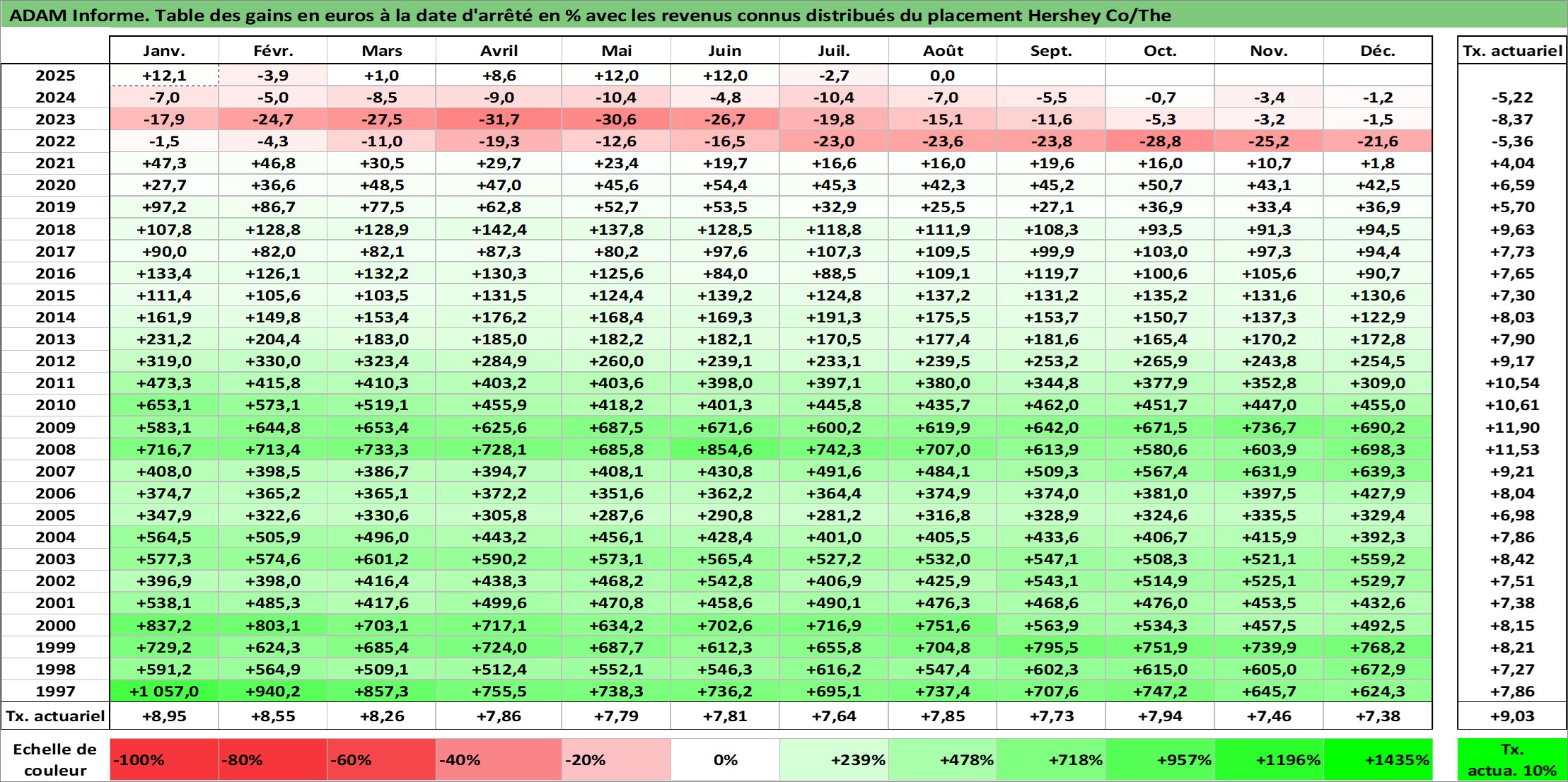Select the Juin column header

click(725, 51)
